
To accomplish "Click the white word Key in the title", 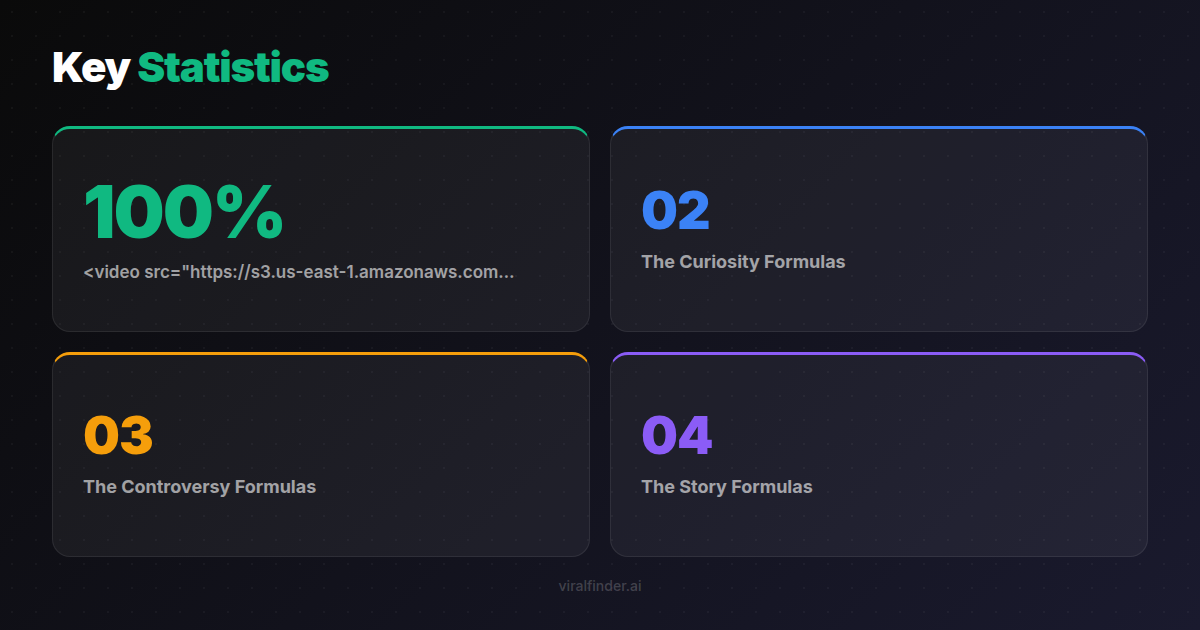I will (x=91, y=68).
